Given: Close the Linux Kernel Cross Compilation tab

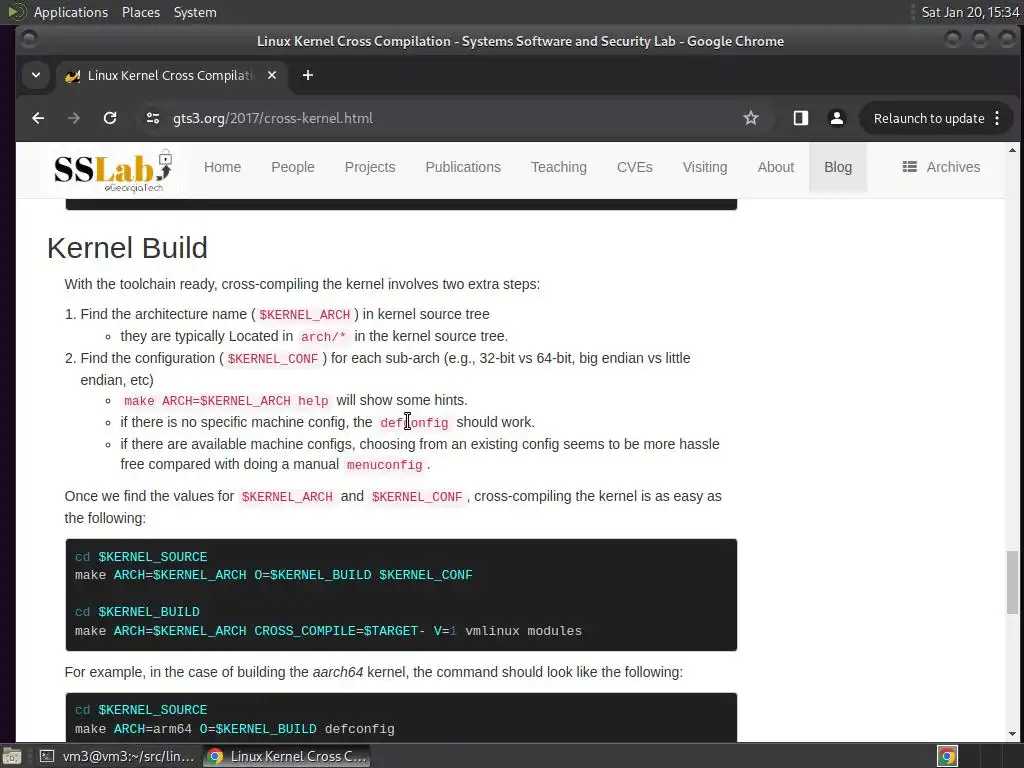Looking at the screenshot, I should [x=272, y=75].
